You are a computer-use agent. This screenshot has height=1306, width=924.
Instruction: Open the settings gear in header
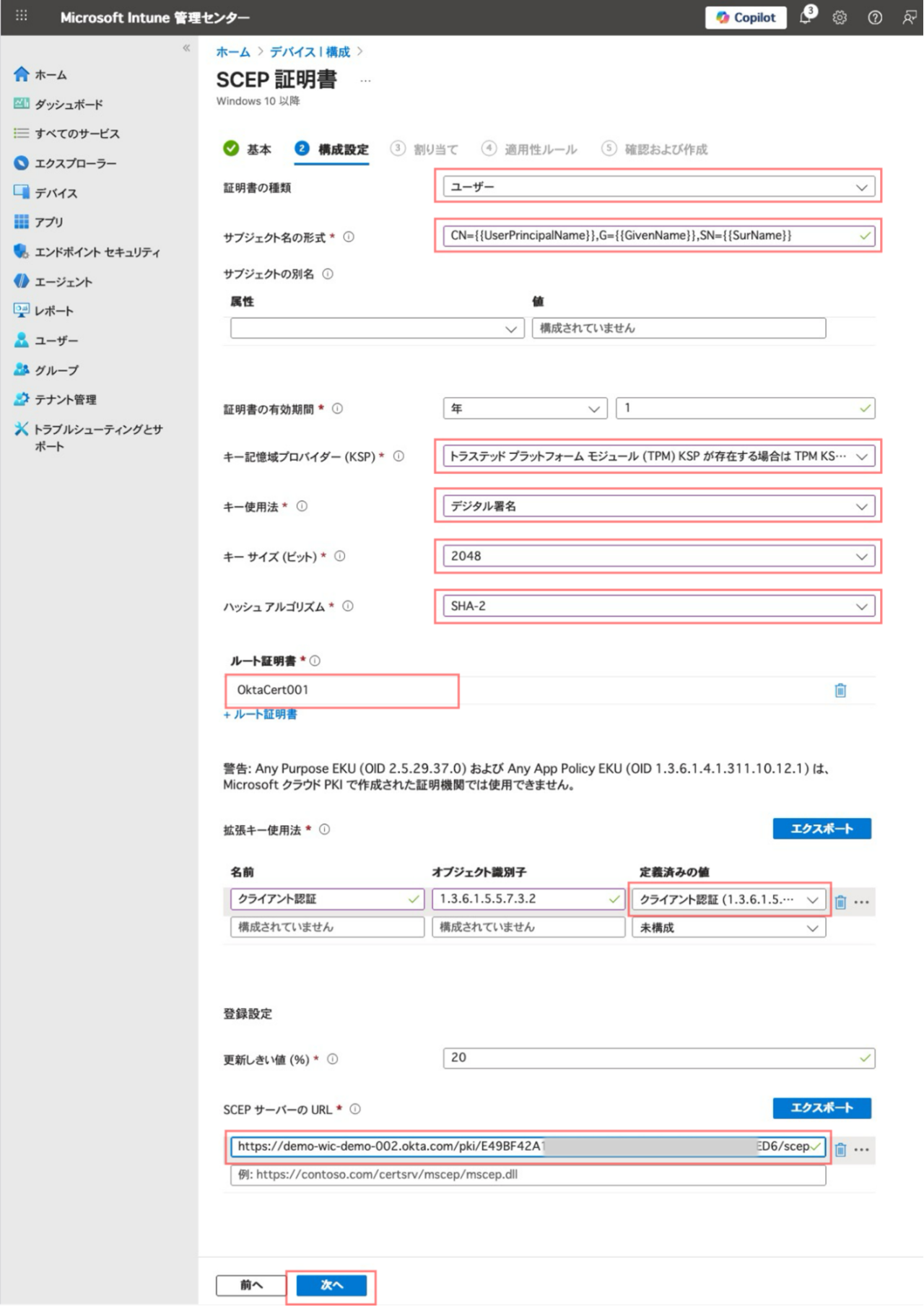click(840, 17)
